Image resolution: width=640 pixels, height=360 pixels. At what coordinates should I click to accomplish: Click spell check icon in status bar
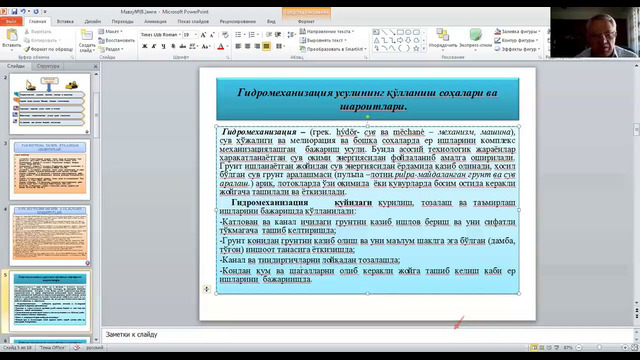(x=76, y=347)
